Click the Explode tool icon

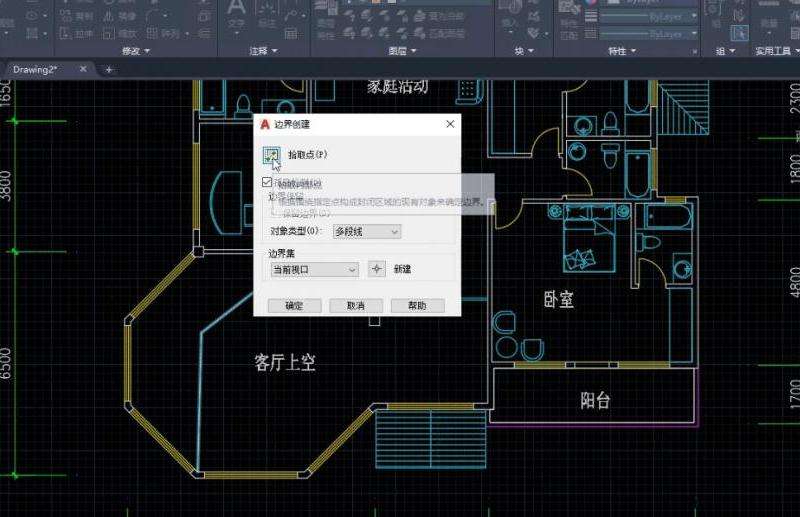pyautogui.click(x=205, y=16)
